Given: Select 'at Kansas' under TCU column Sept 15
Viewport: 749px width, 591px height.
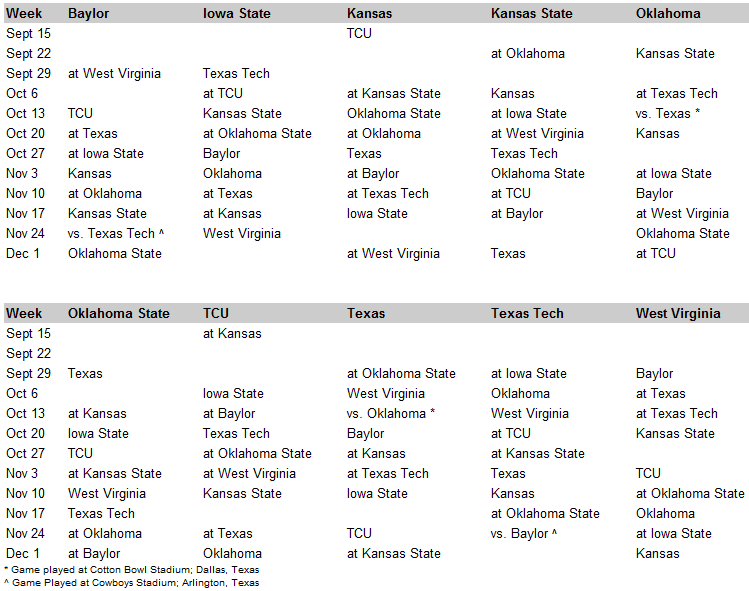Looking at the screenshot, I should pos(232,333).
